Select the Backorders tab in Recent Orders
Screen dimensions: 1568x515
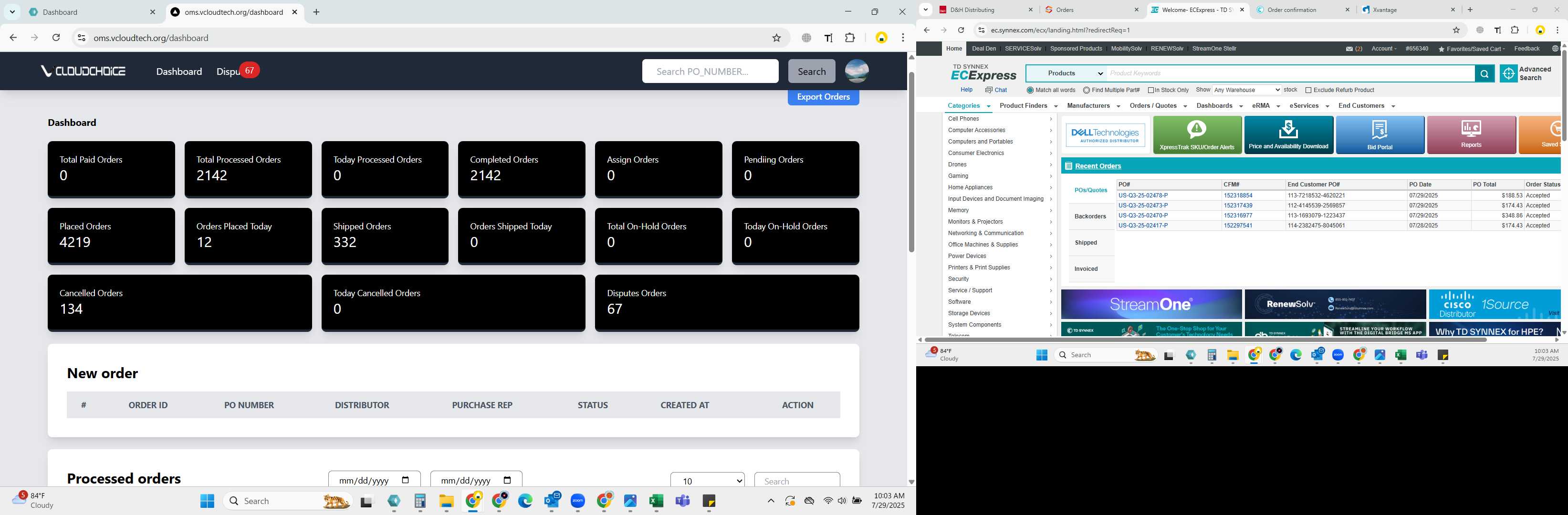[x=1090, y=216]
